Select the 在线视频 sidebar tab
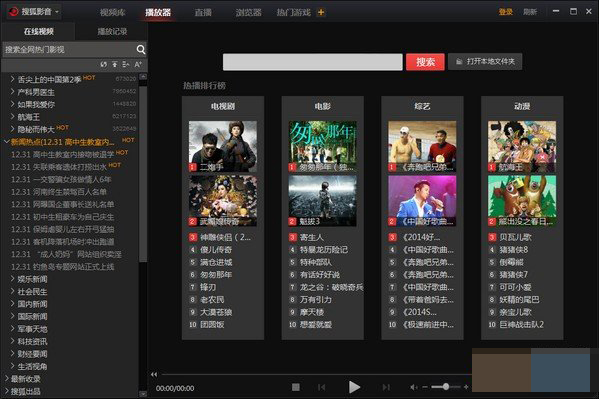The image size is (599, 399). coord(39,31)
